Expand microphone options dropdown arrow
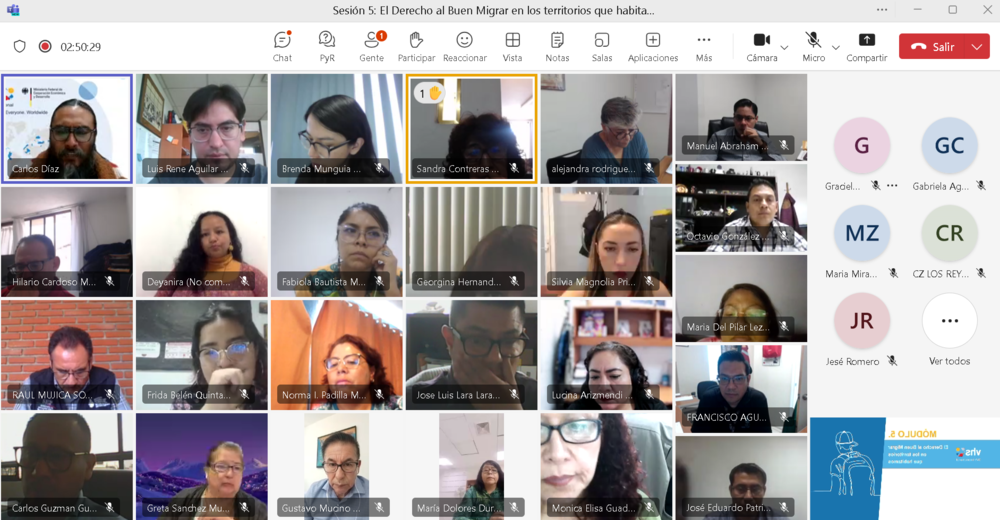This screenshot has height=520, width=1000. [x=836, y=47]
